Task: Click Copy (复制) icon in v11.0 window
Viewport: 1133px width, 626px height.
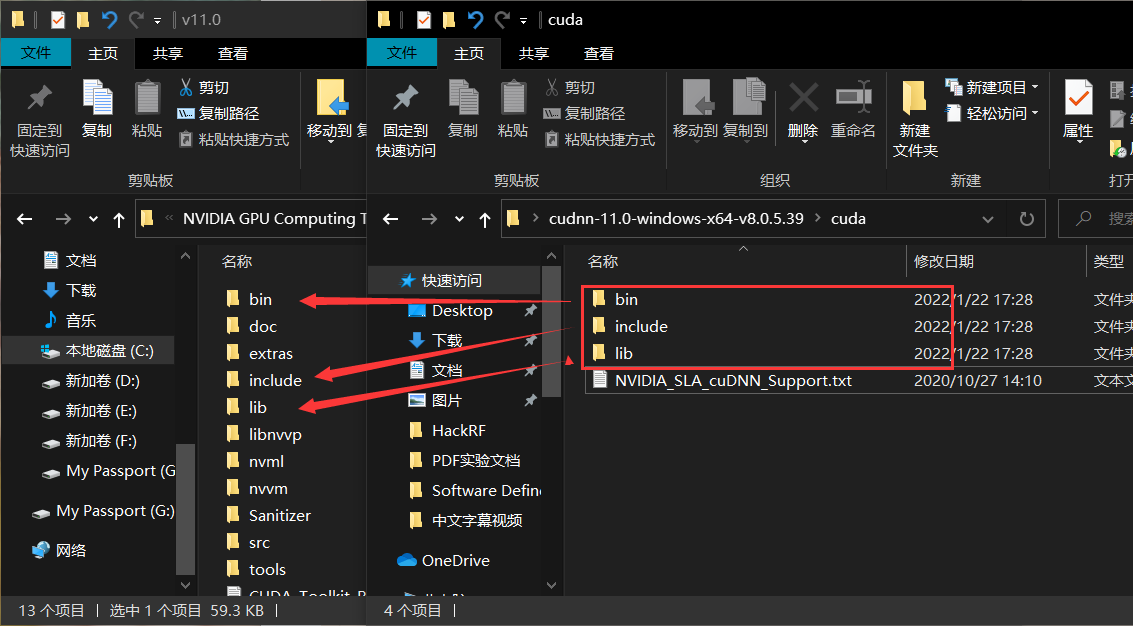Action: pyautogui.click(x=97, y=110)
